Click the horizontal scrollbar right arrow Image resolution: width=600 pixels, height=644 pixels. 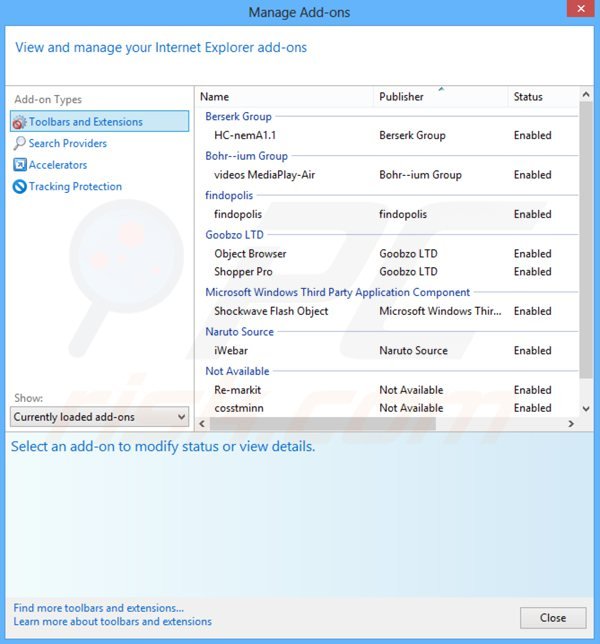click(x=571, y=424)
